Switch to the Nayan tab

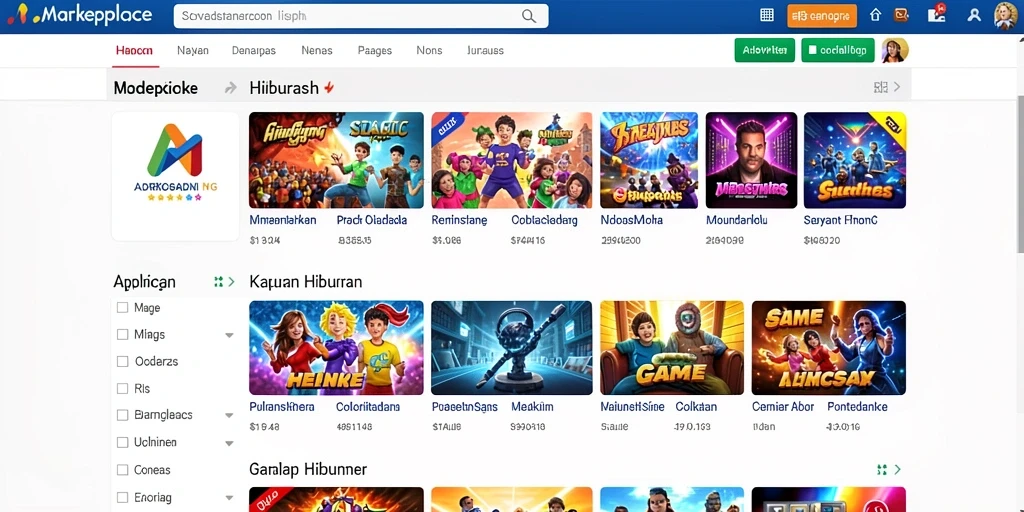point(193,50)
